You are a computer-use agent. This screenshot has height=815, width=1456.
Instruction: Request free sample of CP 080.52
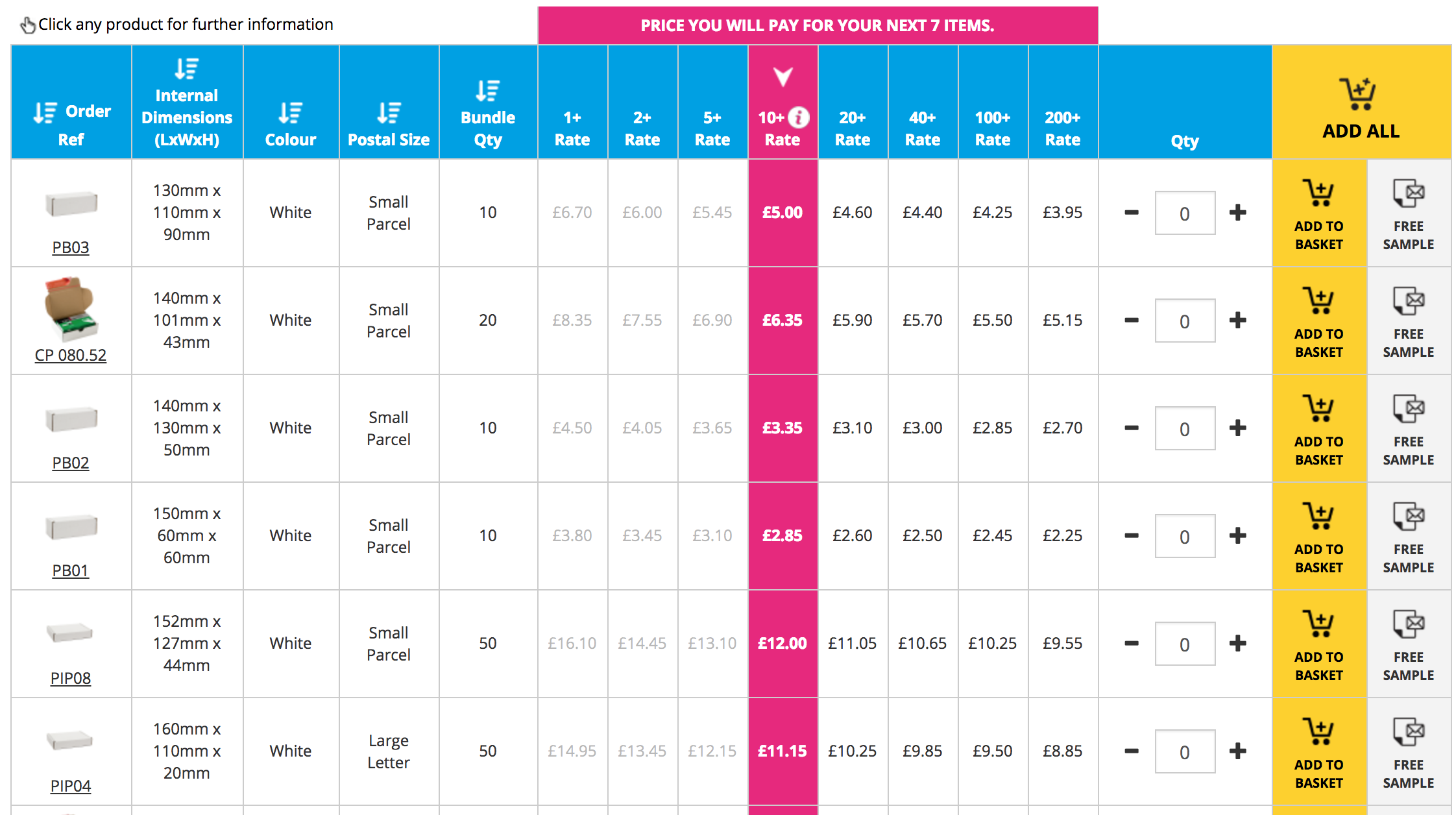pos(1408,321)
